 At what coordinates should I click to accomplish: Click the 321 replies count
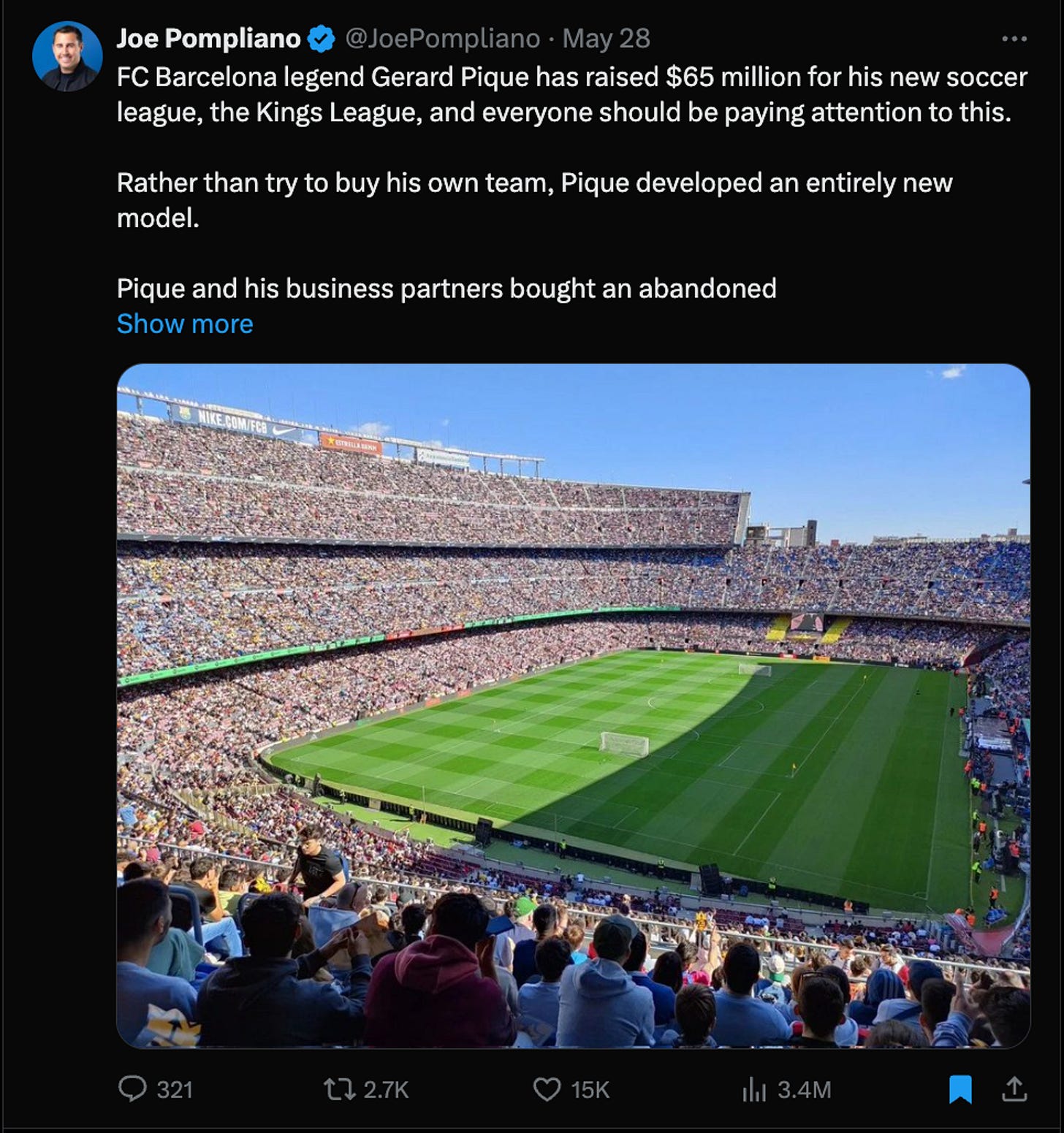175,1090
